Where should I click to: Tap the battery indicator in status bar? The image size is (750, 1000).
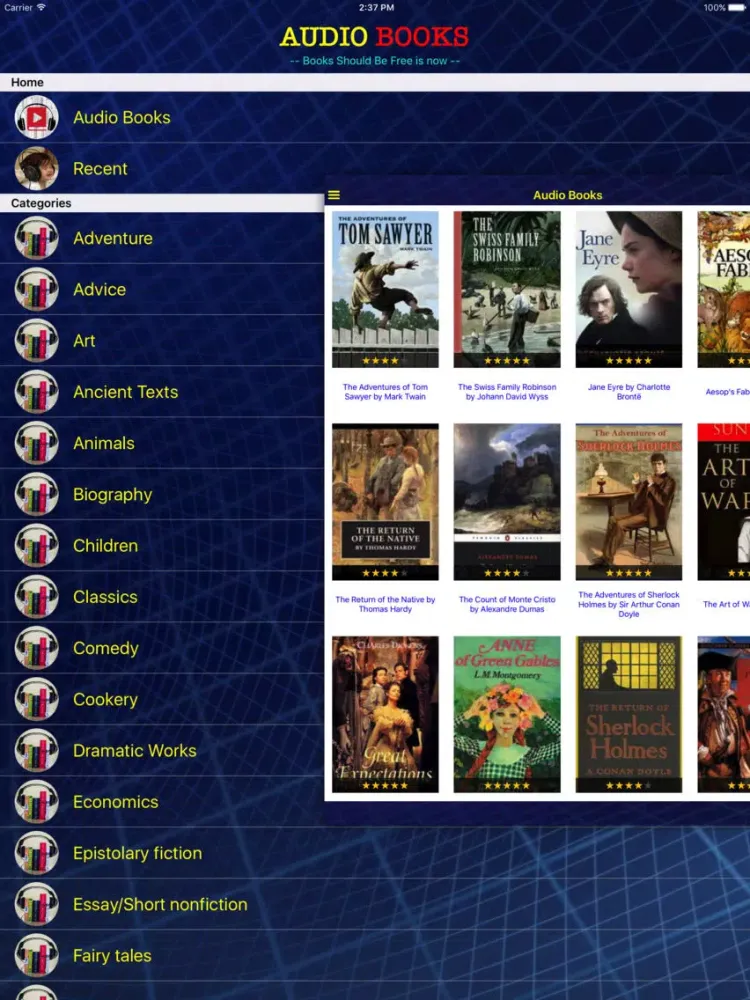(737, 8)
